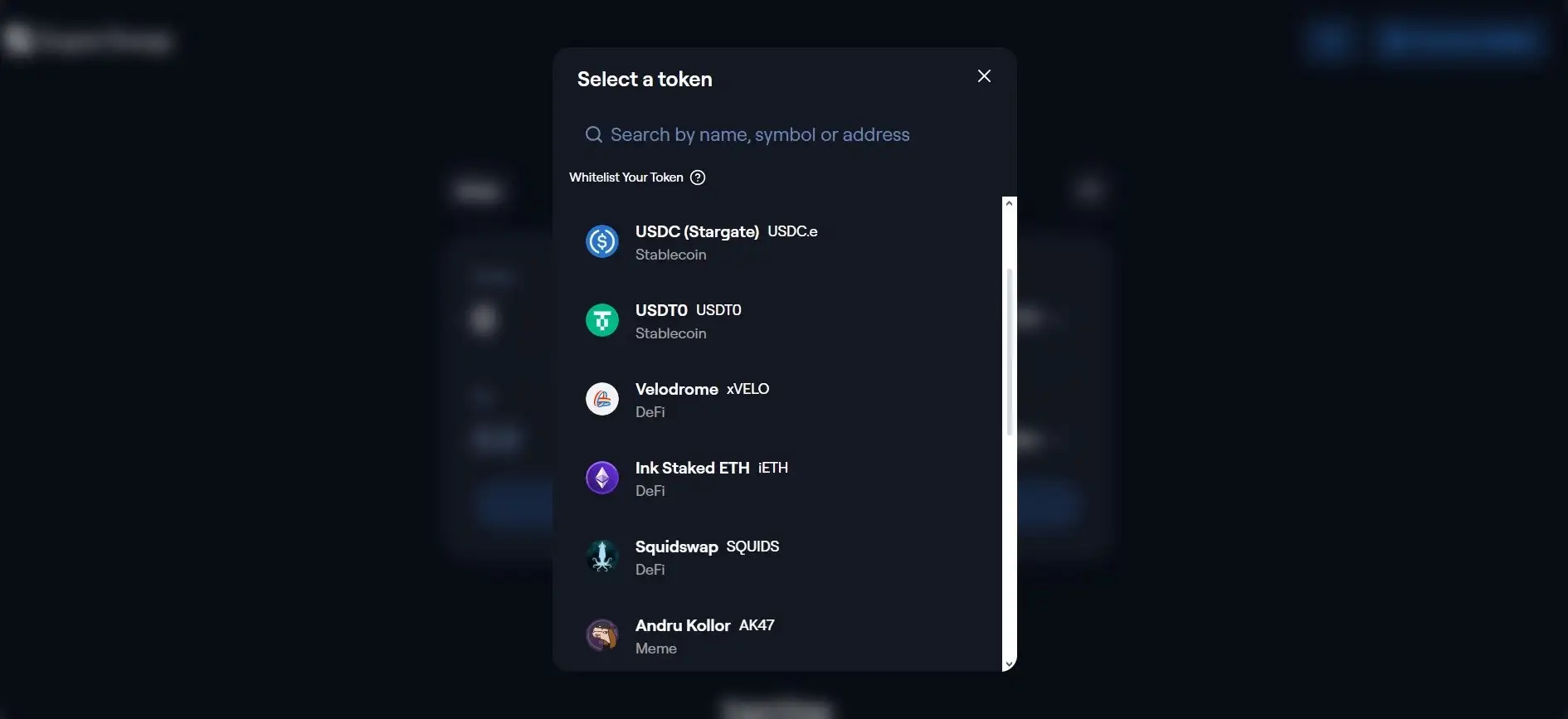Click the Squidswap squid icon

click(x=602, y=556)
